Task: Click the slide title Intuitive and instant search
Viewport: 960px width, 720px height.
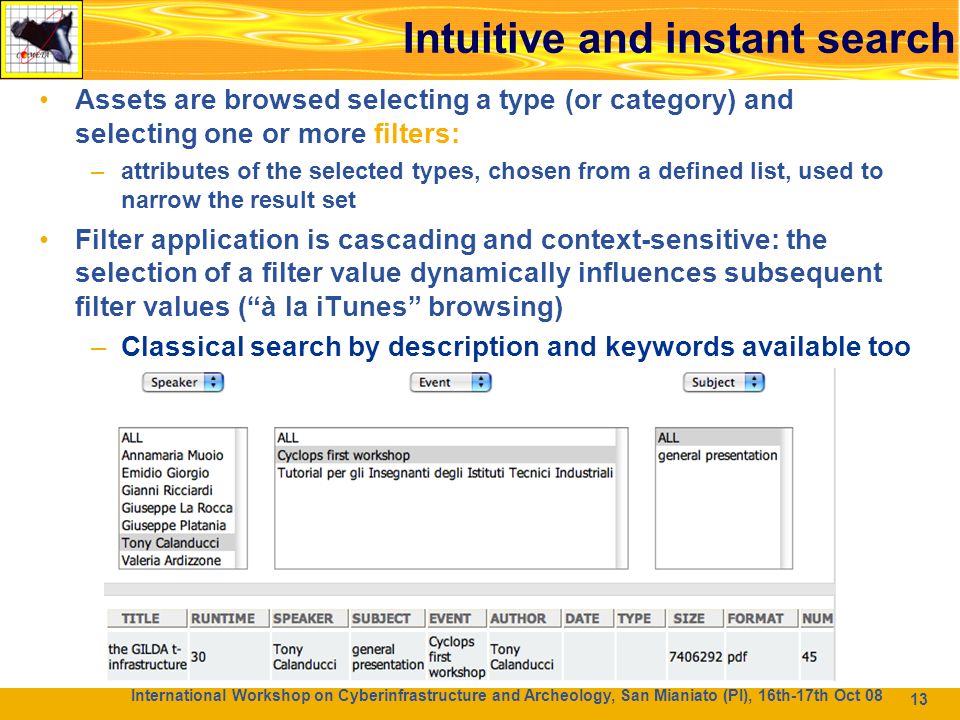Action: click(x=678, y=38)
